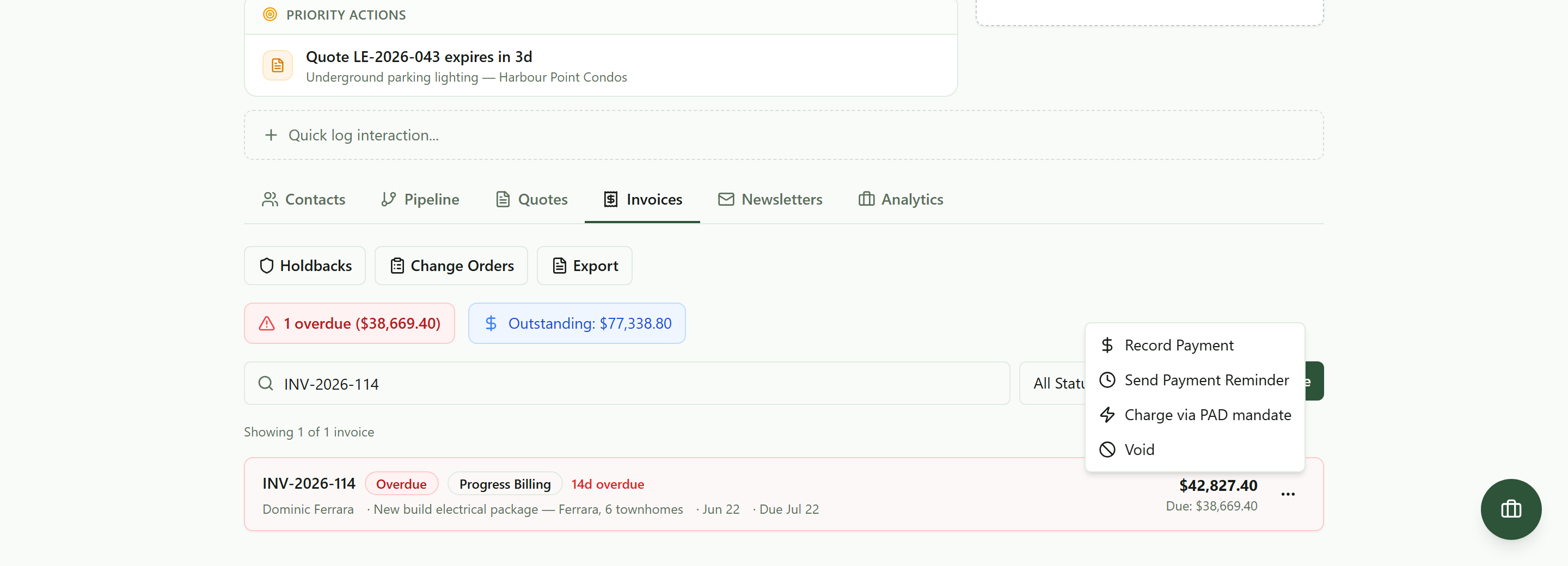This screenshot has height=566, width=1568.
Task: Click the New build electrical package description
Action: point(528,509)
